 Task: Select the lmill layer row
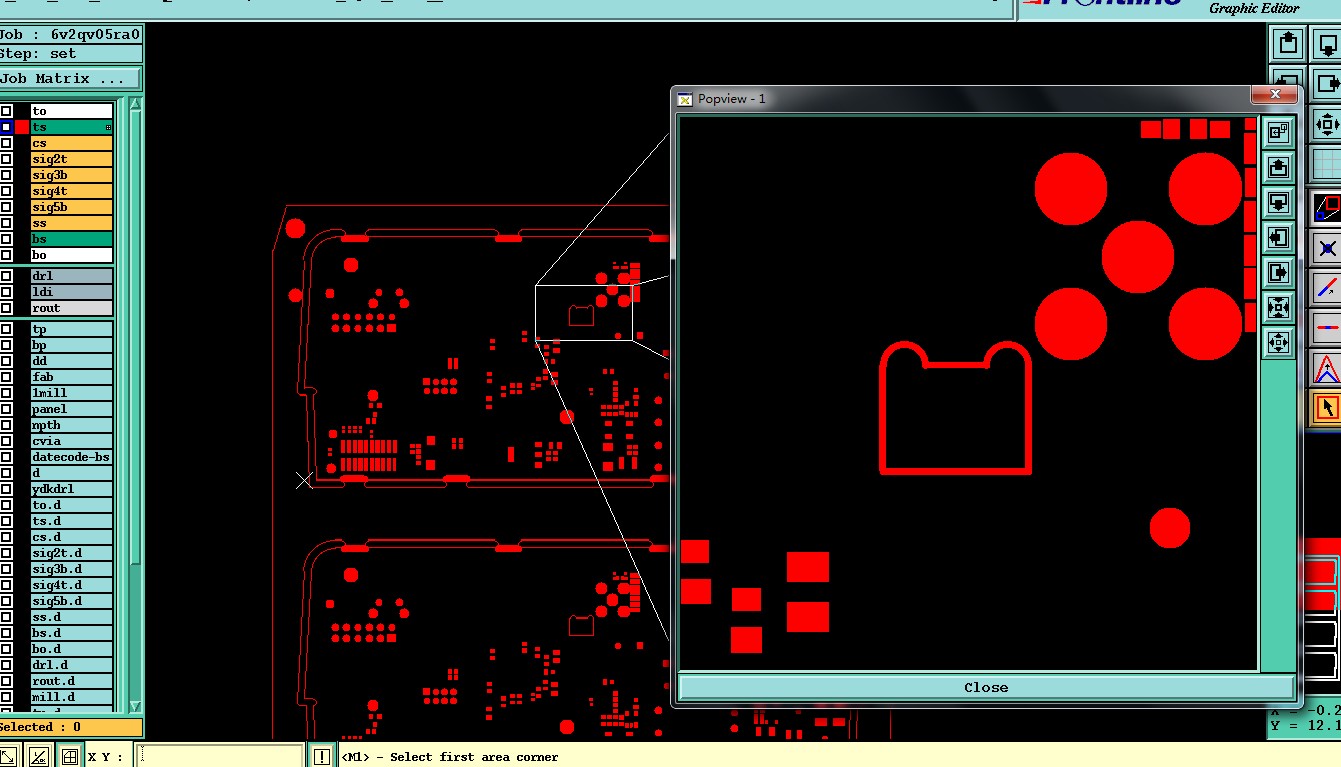coord(71,393)
